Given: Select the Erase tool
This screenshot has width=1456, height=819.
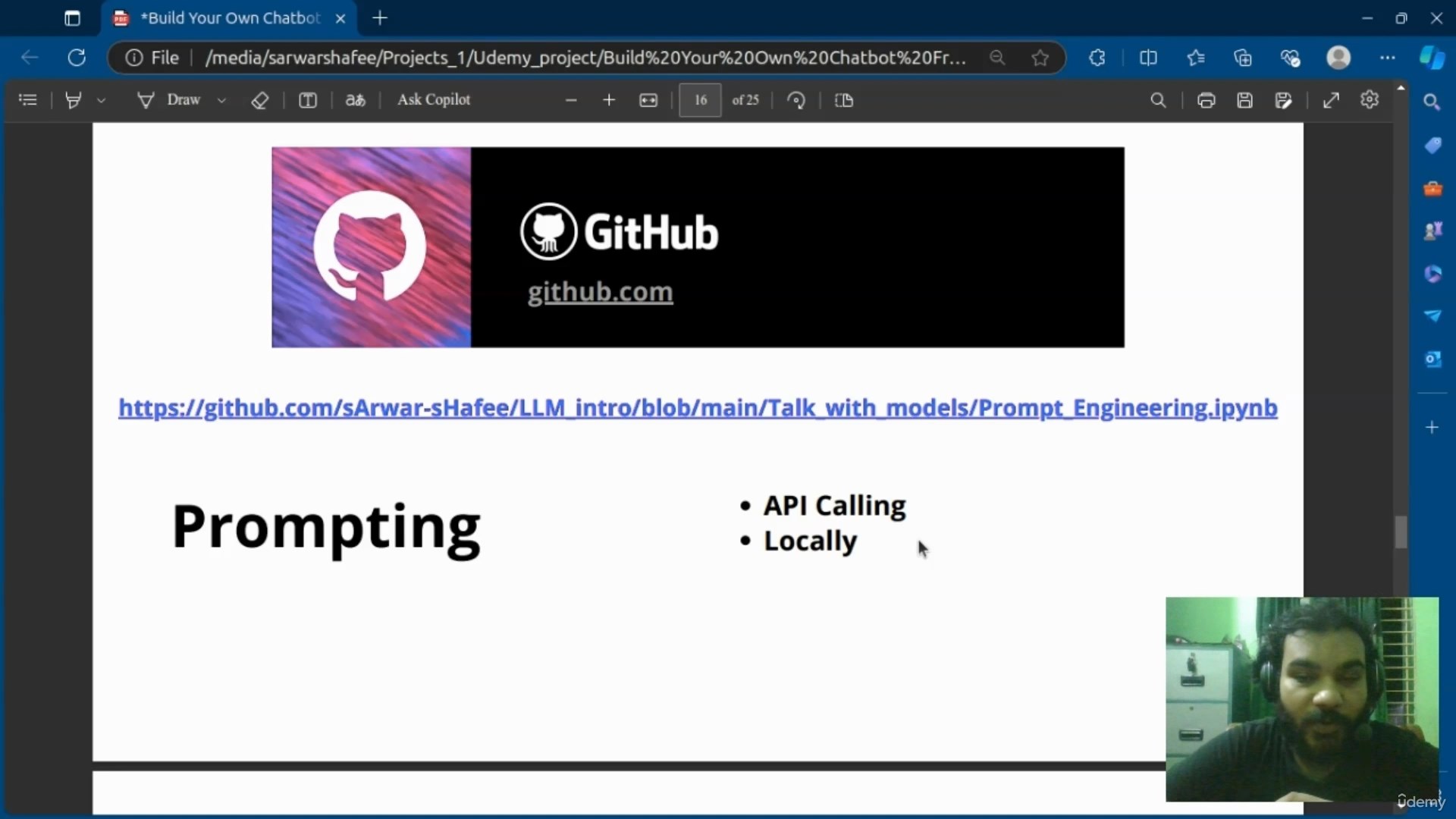Looking at the screenshot, I should tap(260, 100).
